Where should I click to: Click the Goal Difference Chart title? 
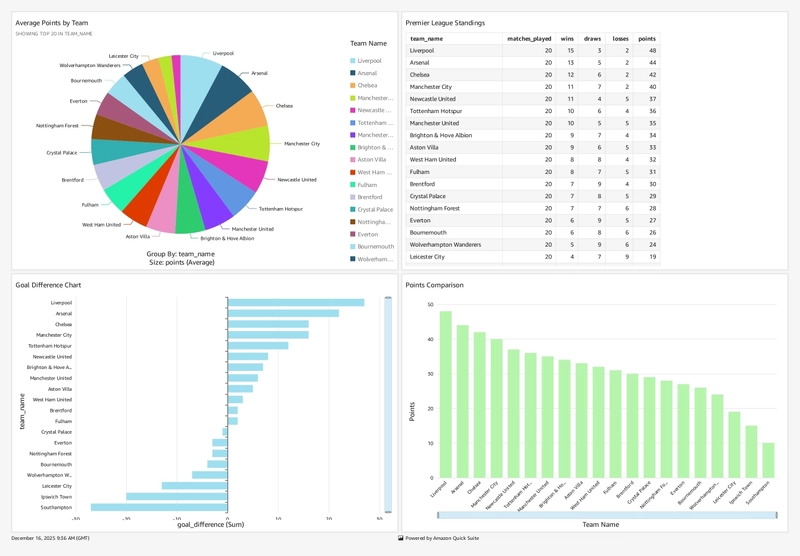point(48,285)
